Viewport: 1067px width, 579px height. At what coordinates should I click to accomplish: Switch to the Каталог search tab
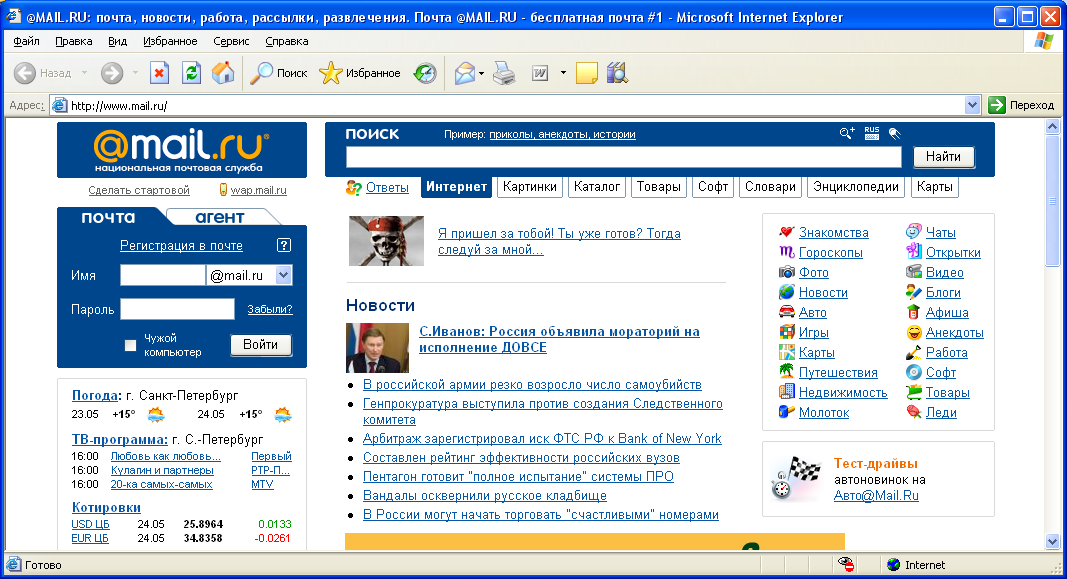point(597,187)
